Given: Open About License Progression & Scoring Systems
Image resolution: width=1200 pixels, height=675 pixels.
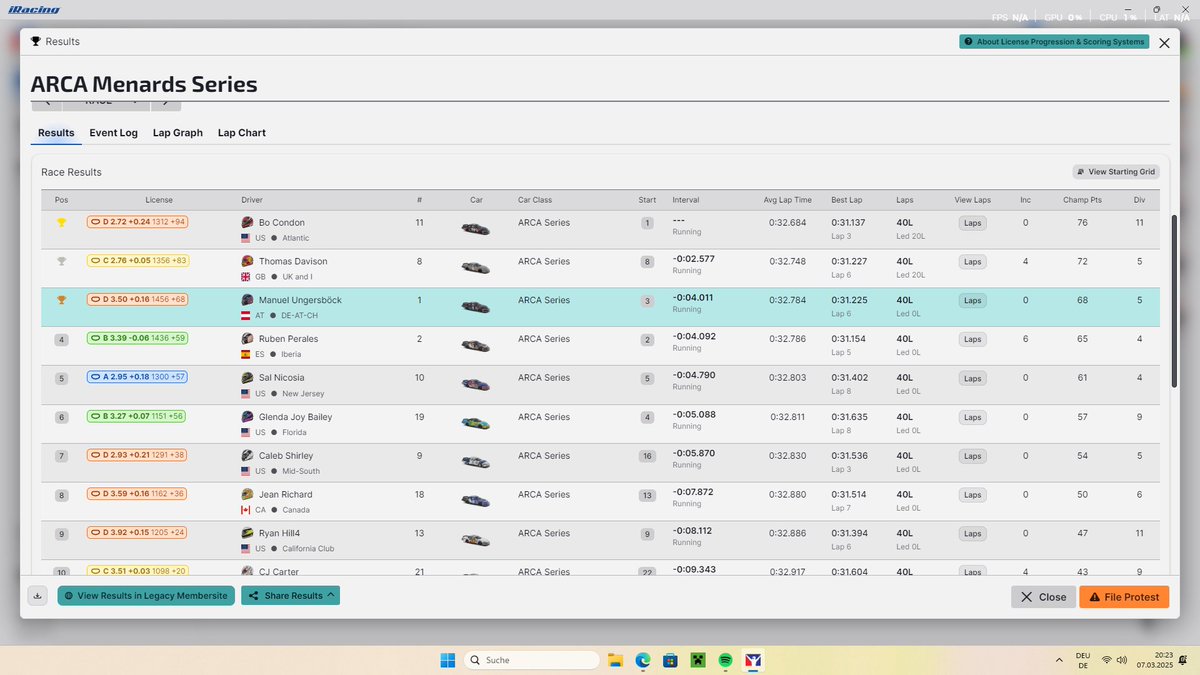Looking at the screenshot, I should pos(1053,42).
